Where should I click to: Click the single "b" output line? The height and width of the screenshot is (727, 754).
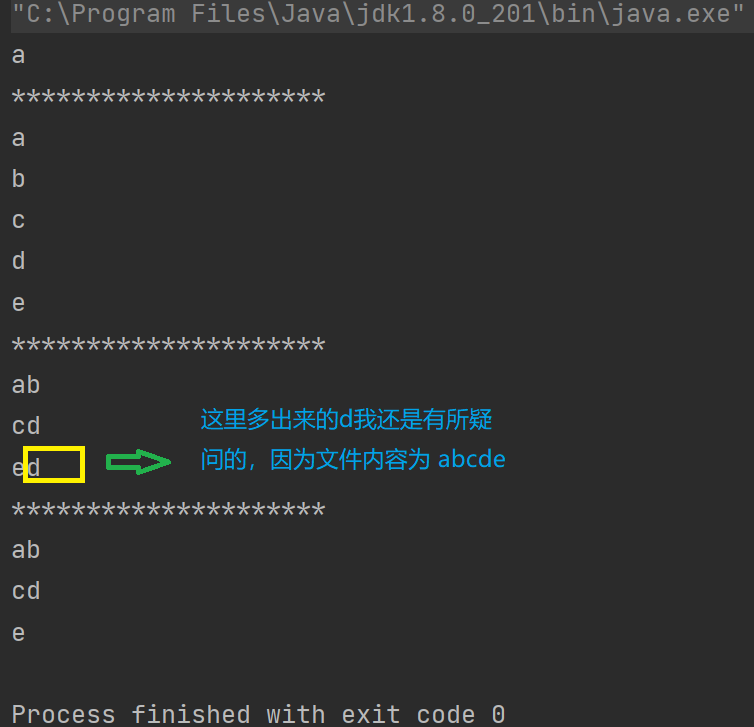pyautogui.click(x=18, y=179)
